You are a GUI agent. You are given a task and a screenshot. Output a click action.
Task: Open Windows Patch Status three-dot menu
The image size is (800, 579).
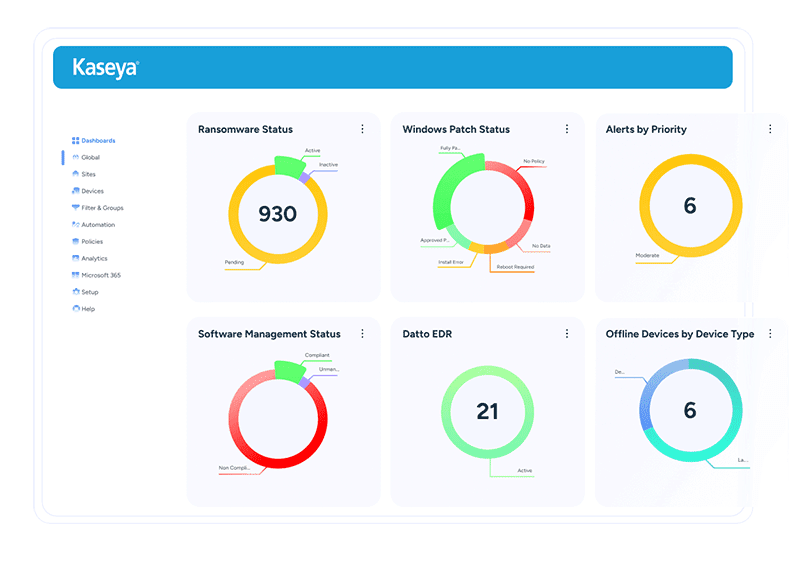click(566, 129)
